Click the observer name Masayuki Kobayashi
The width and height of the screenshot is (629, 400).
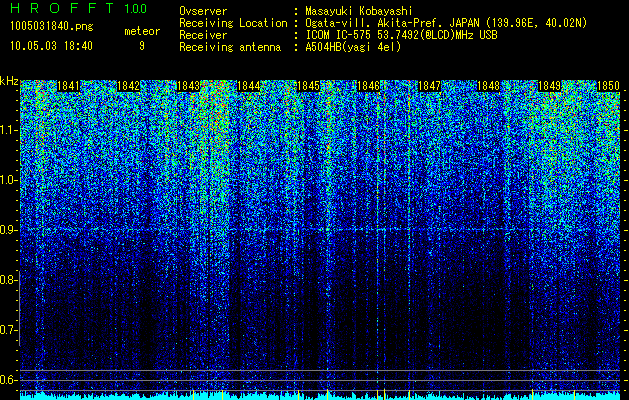pos(359,11)
